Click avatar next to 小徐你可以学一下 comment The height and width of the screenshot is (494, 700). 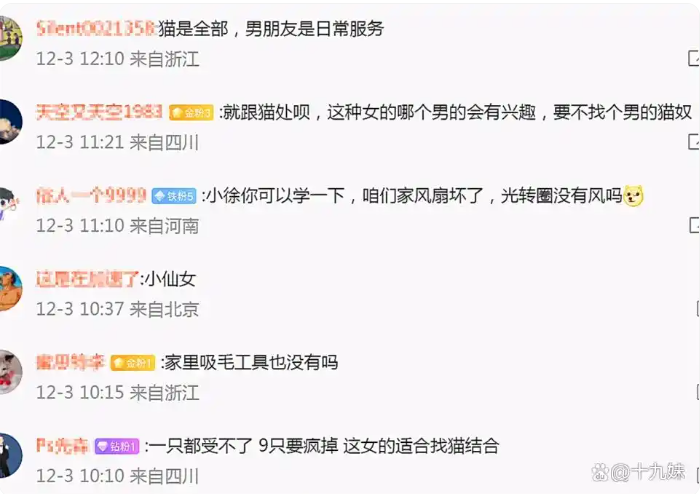pyautogui.click(x=9, y=205)
